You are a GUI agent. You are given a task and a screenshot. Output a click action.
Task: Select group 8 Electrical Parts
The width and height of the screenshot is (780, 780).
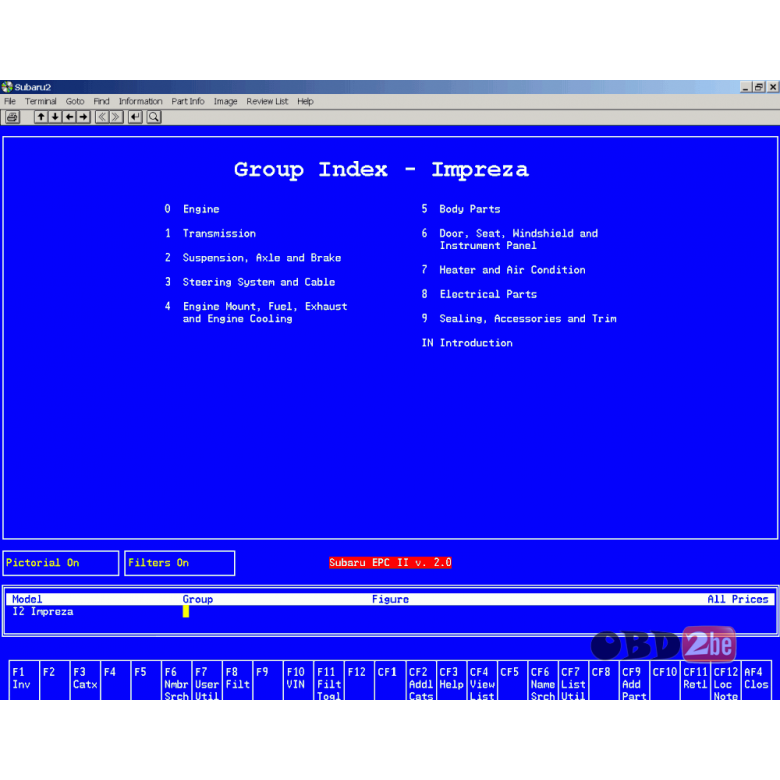[x=479, y=294]
